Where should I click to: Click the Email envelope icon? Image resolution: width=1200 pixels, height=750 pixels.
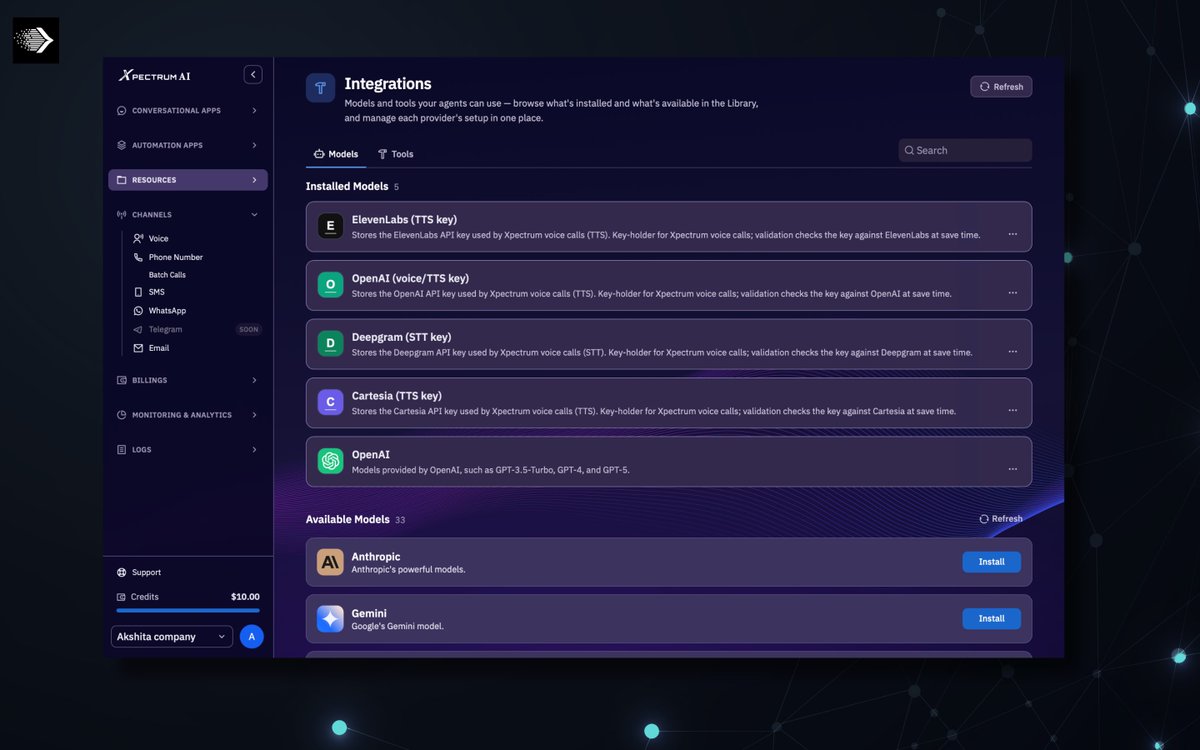[138, 348]
